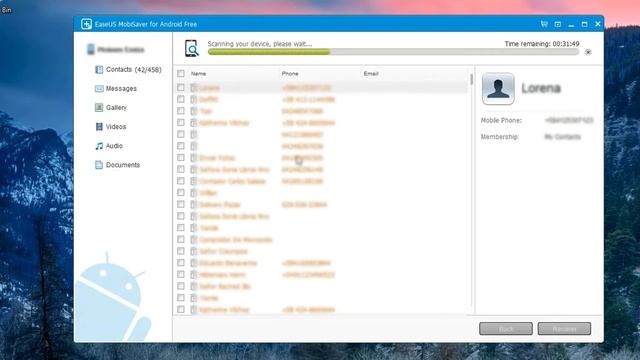
Task: Click the scan progress bar
Action: pyautogui.click(x=393, y=52)
